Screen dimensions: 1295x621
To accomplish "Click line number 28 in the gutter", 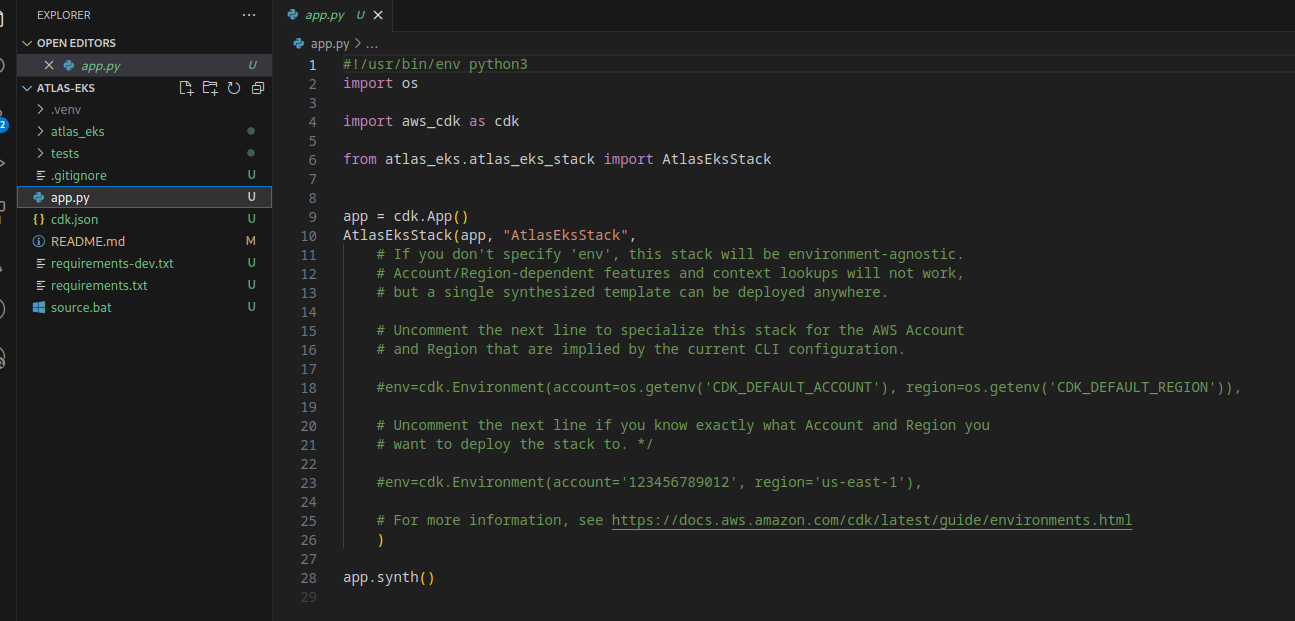I will pyautogui.click(x=308, y=578).
